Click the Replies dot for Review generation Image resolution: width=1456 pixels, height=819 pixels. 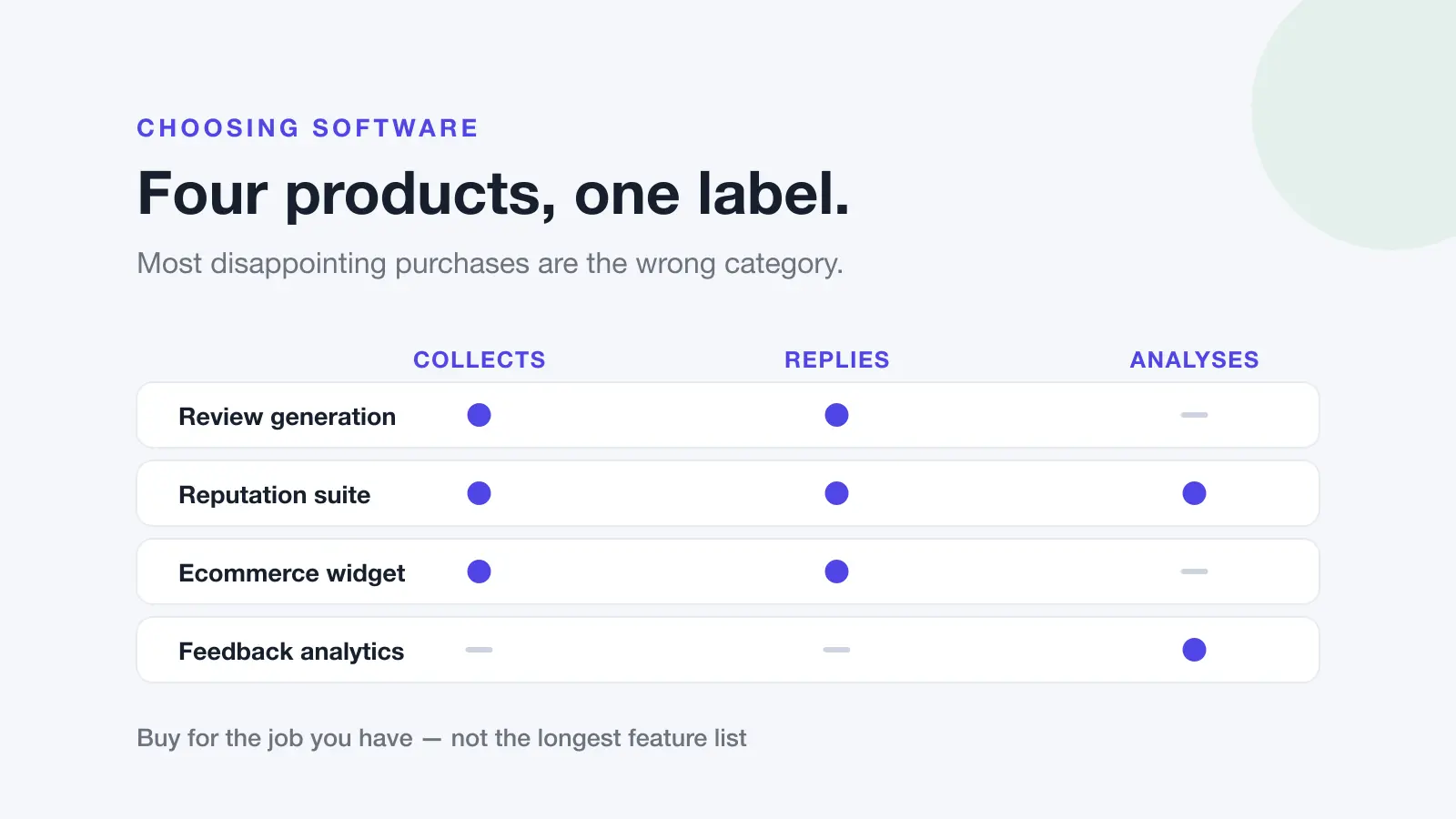point(836,415)
